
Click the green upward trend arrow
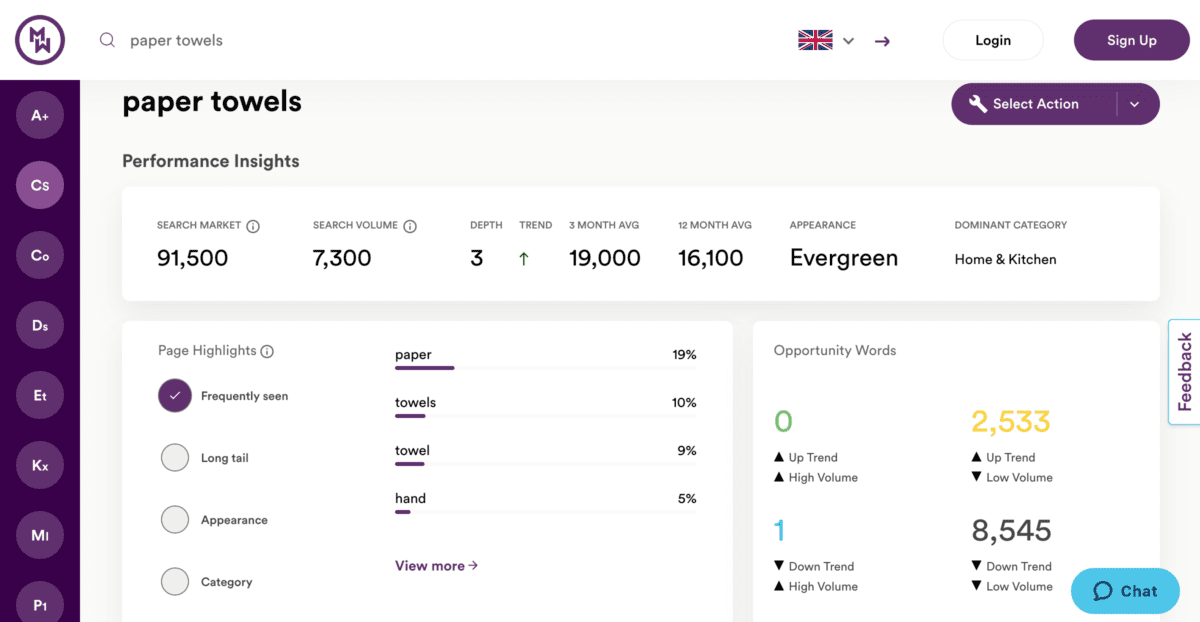(x=524, y=258)
